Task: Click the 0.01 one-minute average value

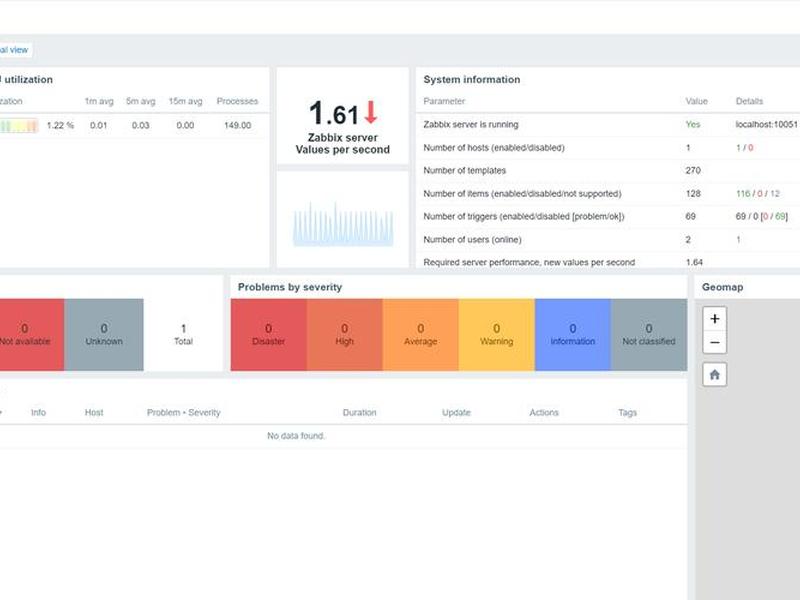Action: point(98,126)
